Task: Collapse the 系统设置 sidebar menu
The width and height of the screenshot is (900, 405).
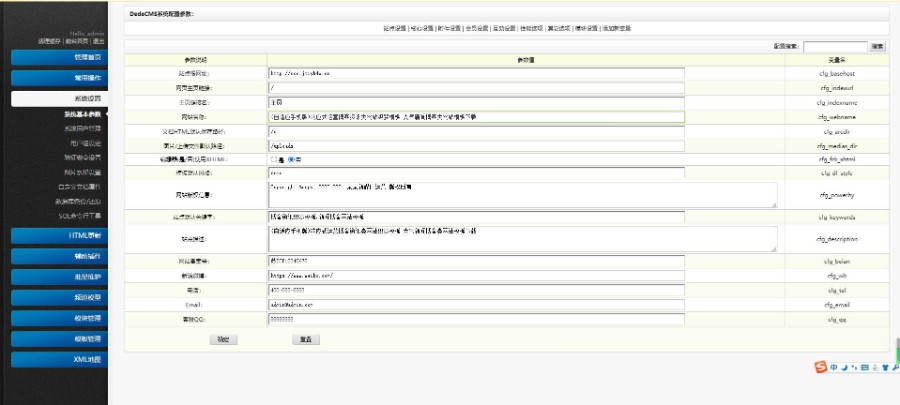Action: [59, 99]
